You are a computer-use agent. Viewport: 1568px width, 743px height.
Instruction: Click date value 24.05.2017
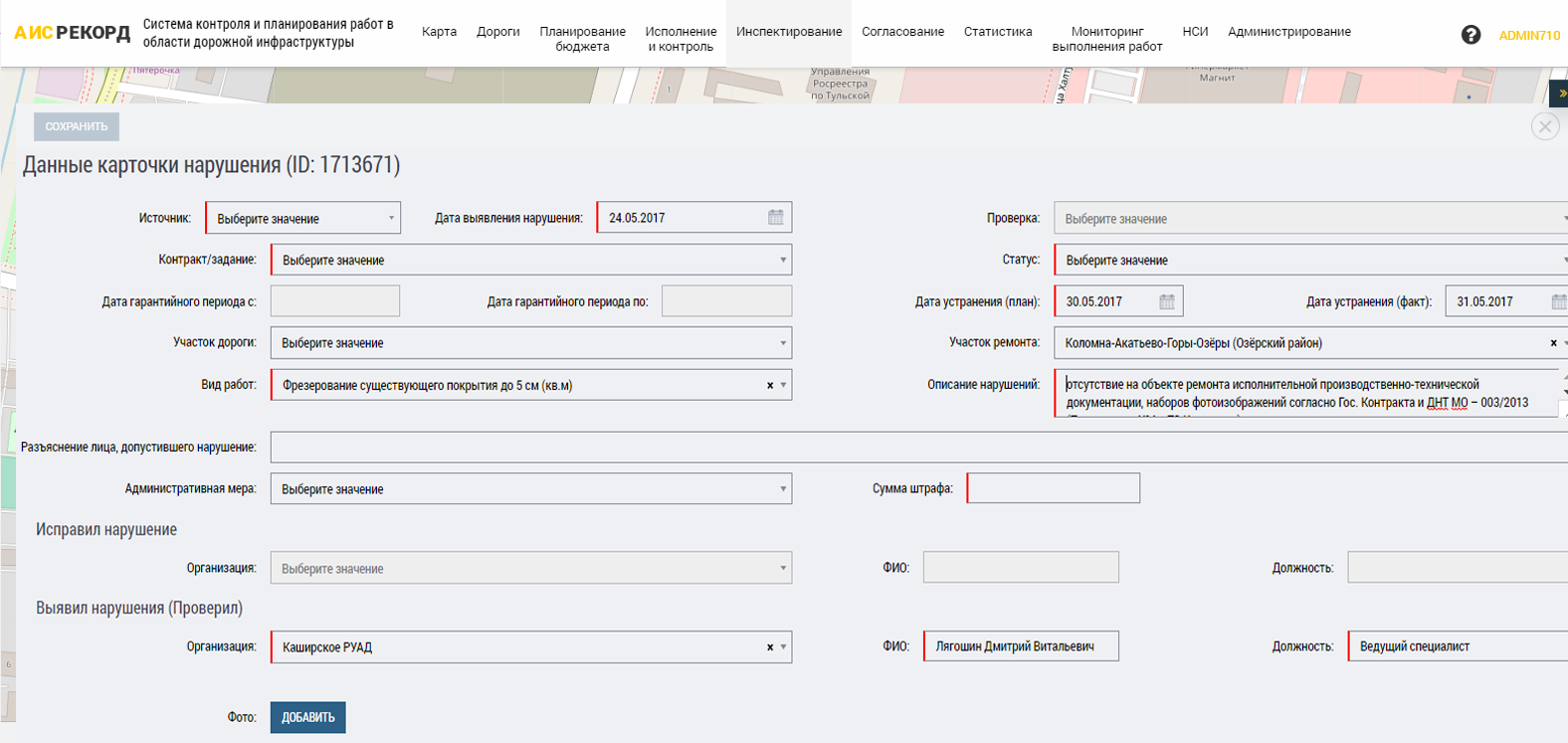tap(637, 218)
